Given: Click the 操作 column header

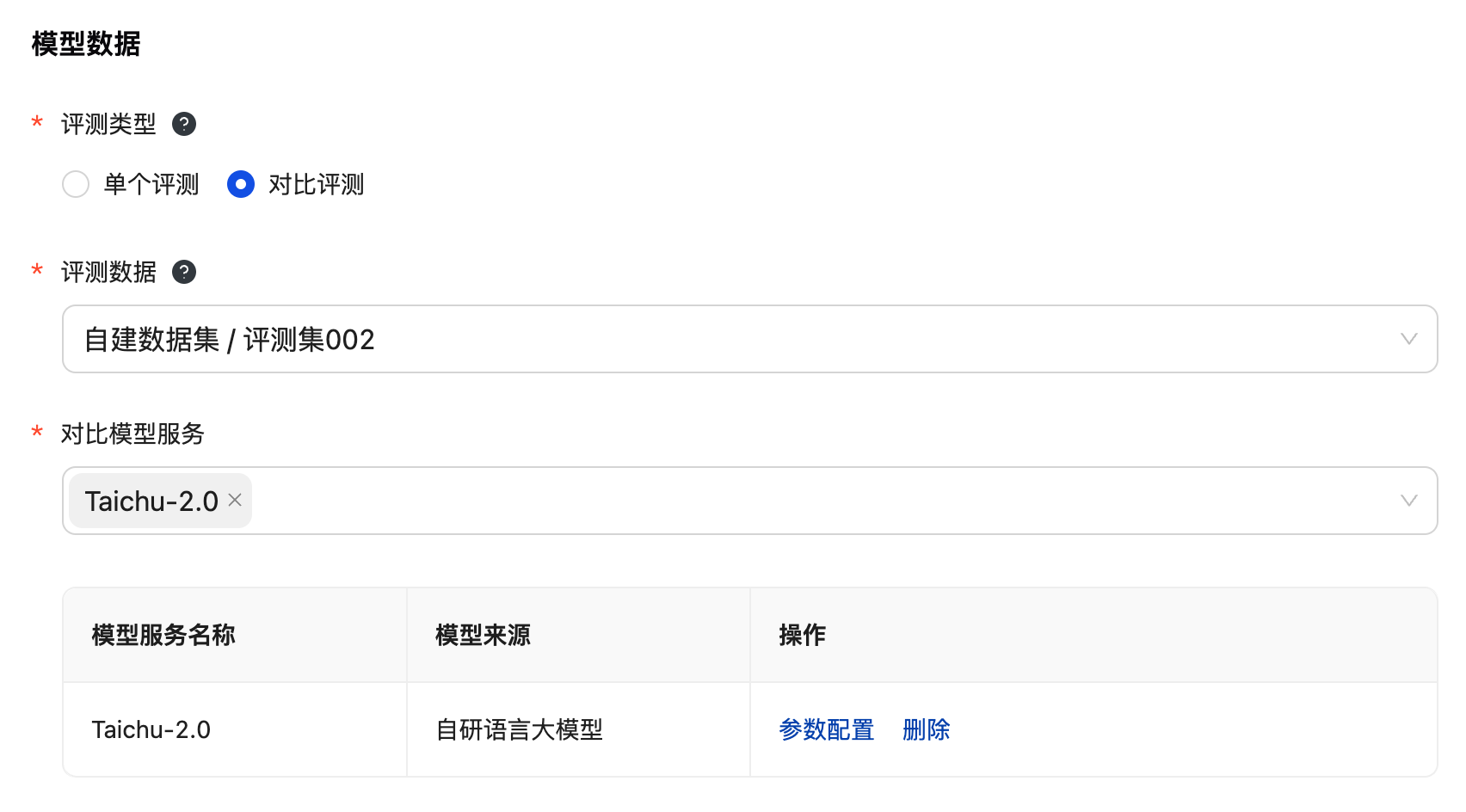Looking at the screenshot, I should coord(802,635).
